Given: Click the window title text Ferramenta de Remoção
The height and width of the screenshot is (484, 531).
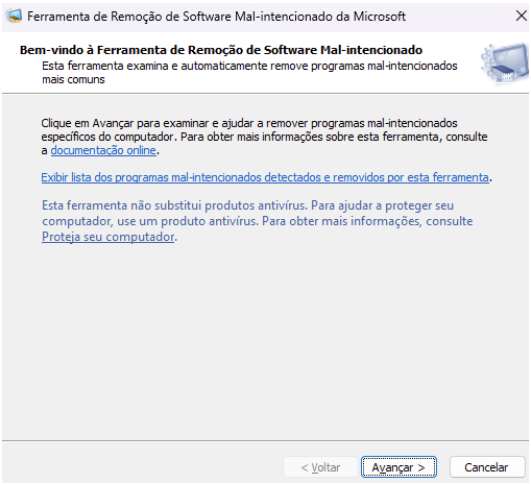Looking at the screenshot, I should (216, 16).
